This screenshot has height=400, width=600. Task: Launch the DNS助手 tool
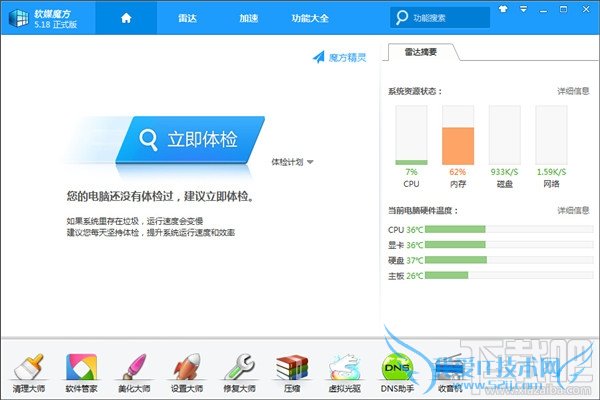[x=397, y=374]
